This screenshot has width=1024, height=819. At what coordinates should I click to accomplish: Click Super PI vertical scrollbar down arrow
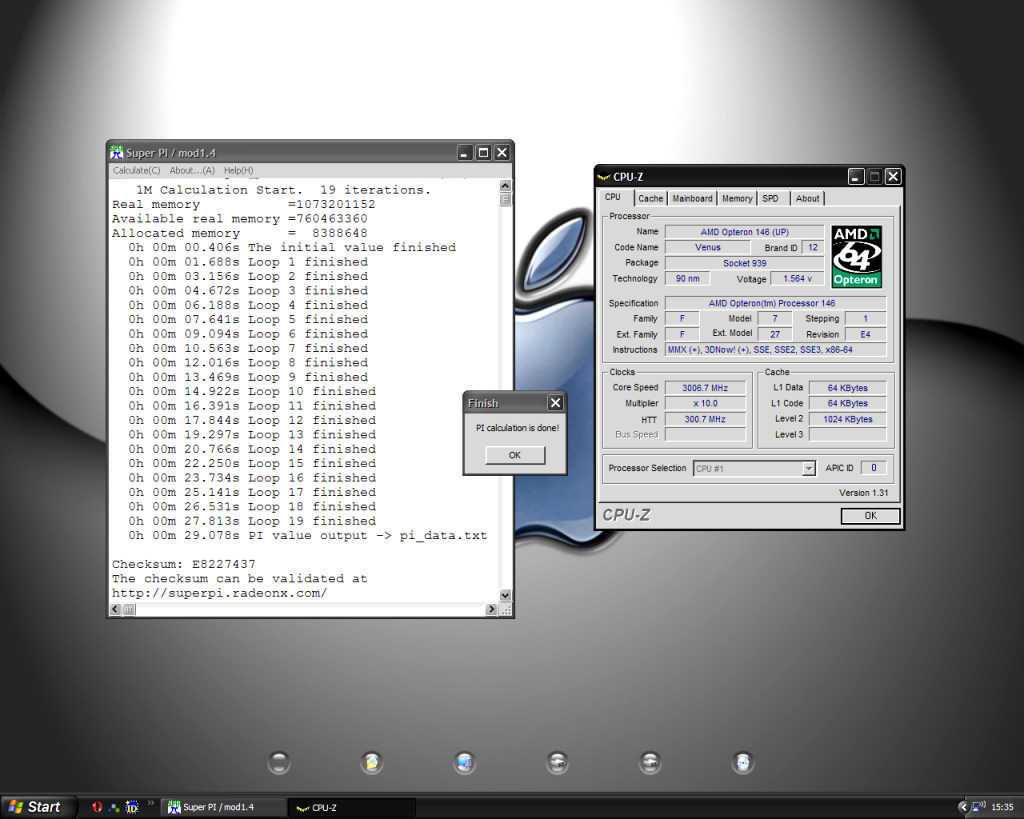[x=505, y=595]
